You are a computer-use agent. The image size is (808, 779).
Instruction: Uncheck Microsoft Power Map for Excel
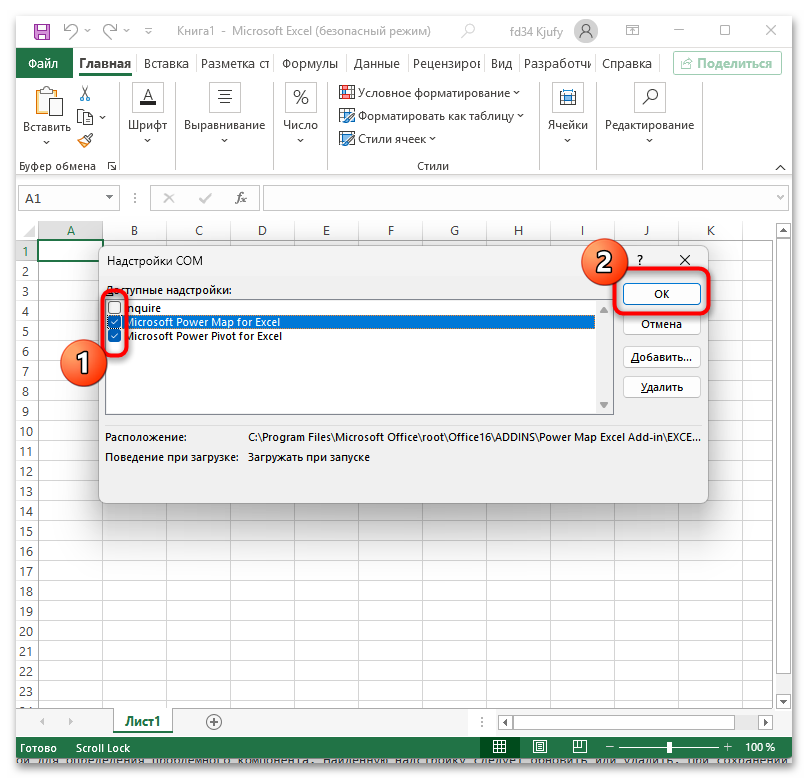115,322
